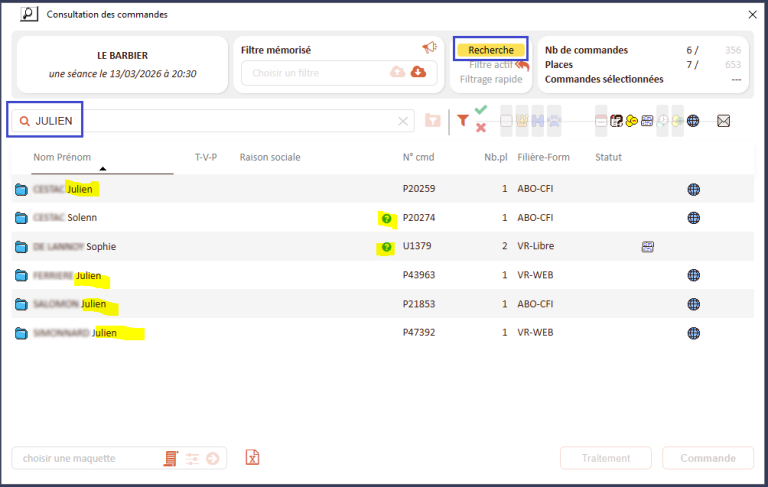The image size is (768, 487).
Task: Toggle the empty square status filter
Action: coord(506,121)
